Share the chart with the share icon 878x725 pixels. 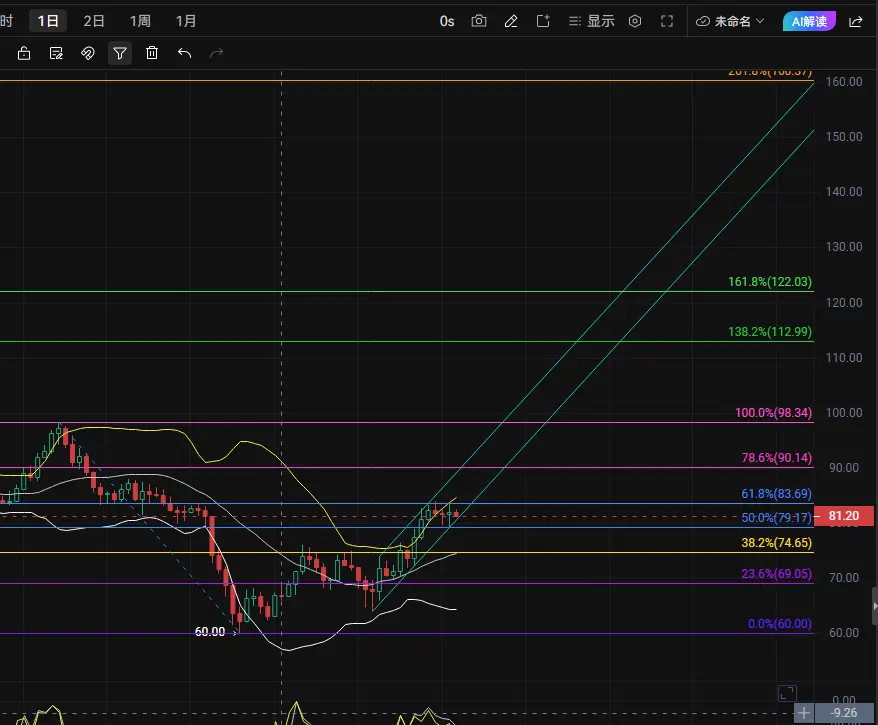[x=856, y=21]
